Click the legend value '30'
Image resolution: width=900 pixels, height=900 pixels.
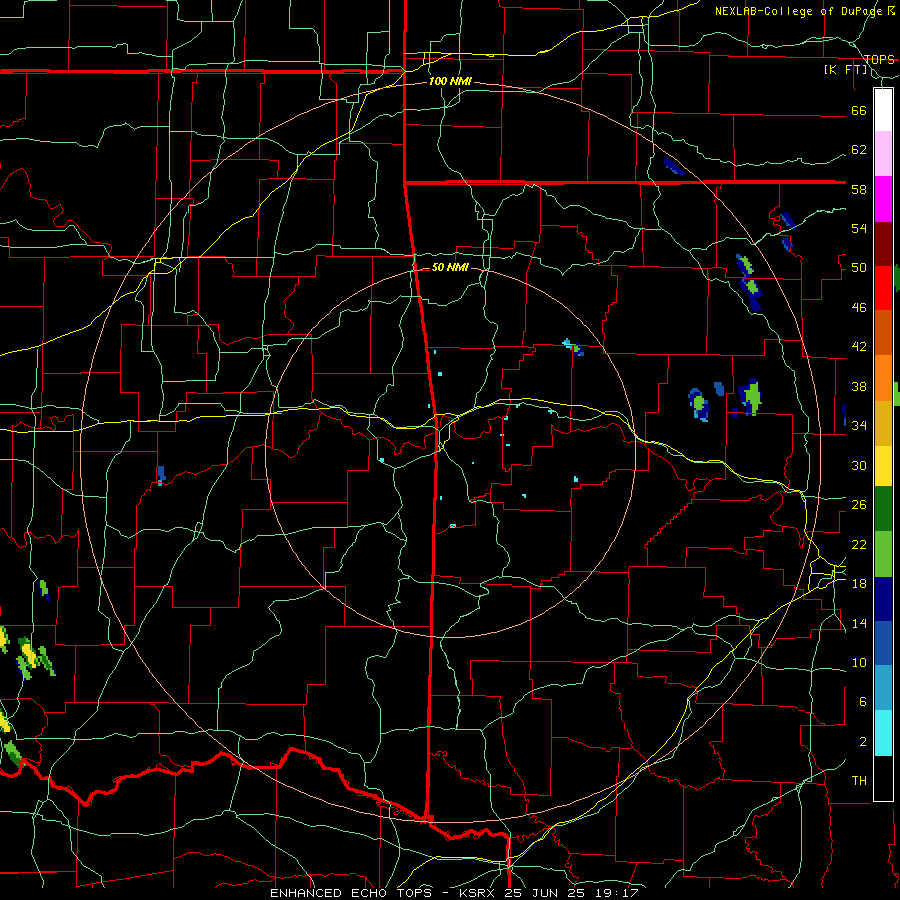[859, 465]
